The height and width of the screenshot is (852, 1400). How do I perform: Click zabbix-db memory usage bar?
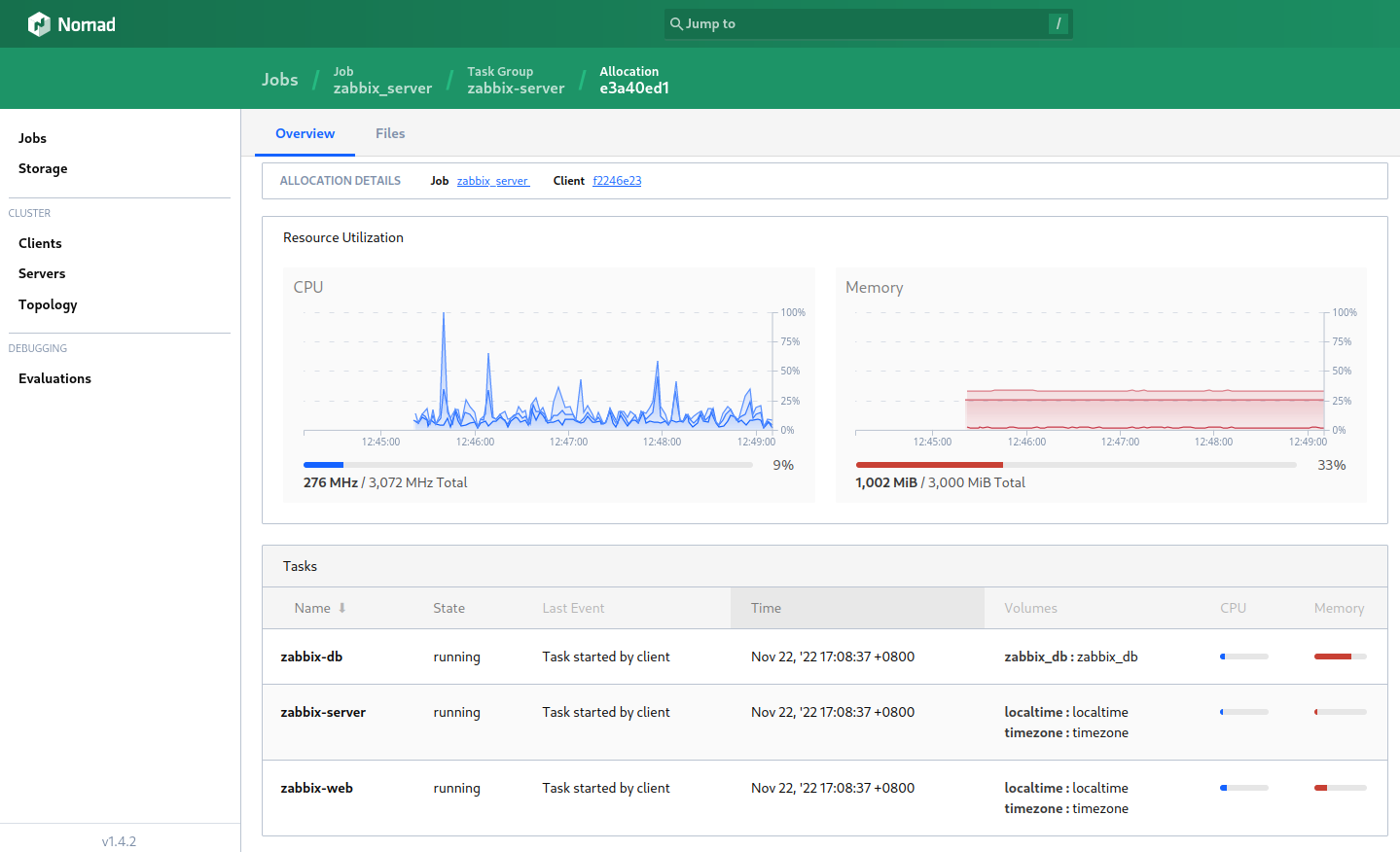tap(1340, 657)
